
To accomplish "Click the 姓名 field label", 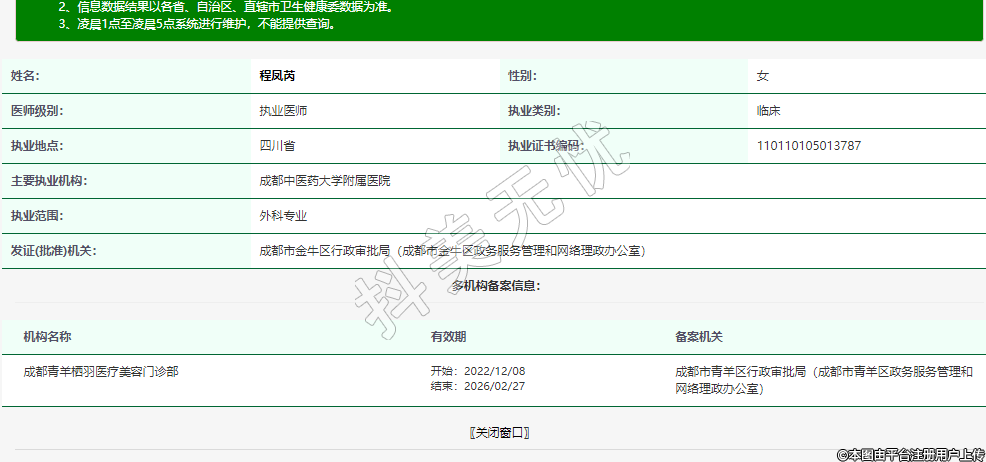I will (x=25, y=76).
